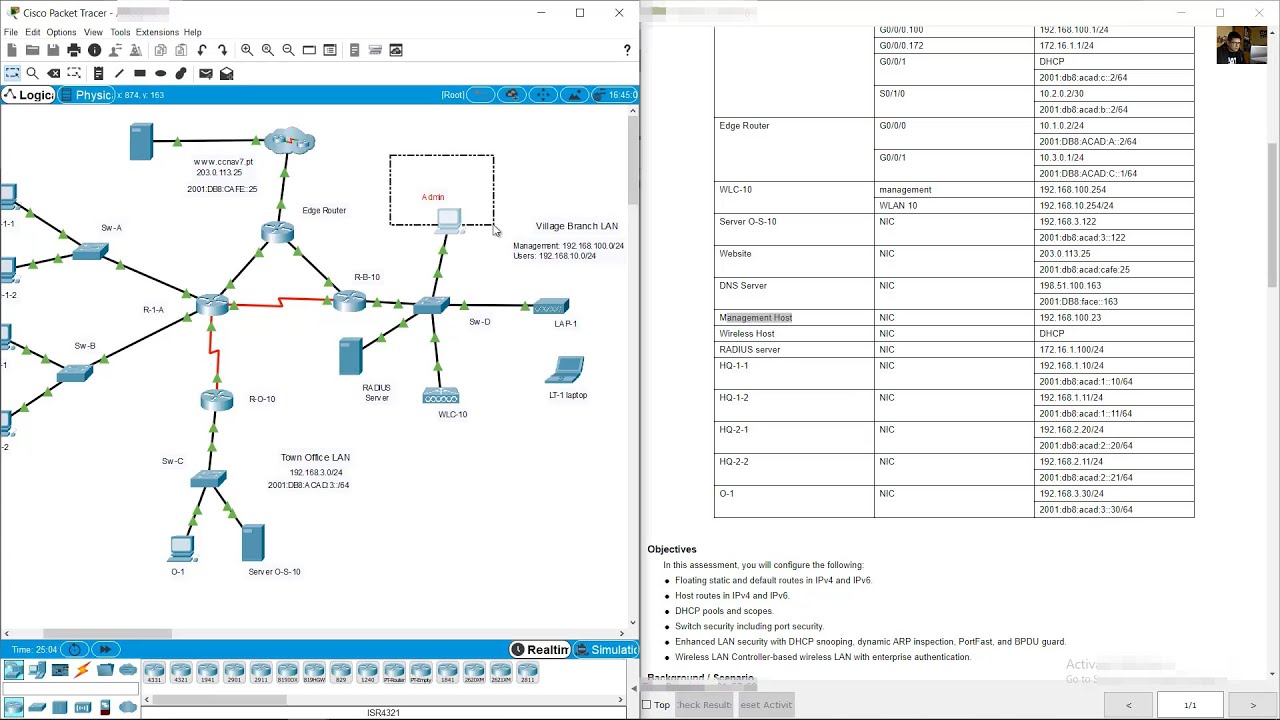This screenshot has height=720, width=1280.
Task: Open the View menu
Action: point(93,32)
